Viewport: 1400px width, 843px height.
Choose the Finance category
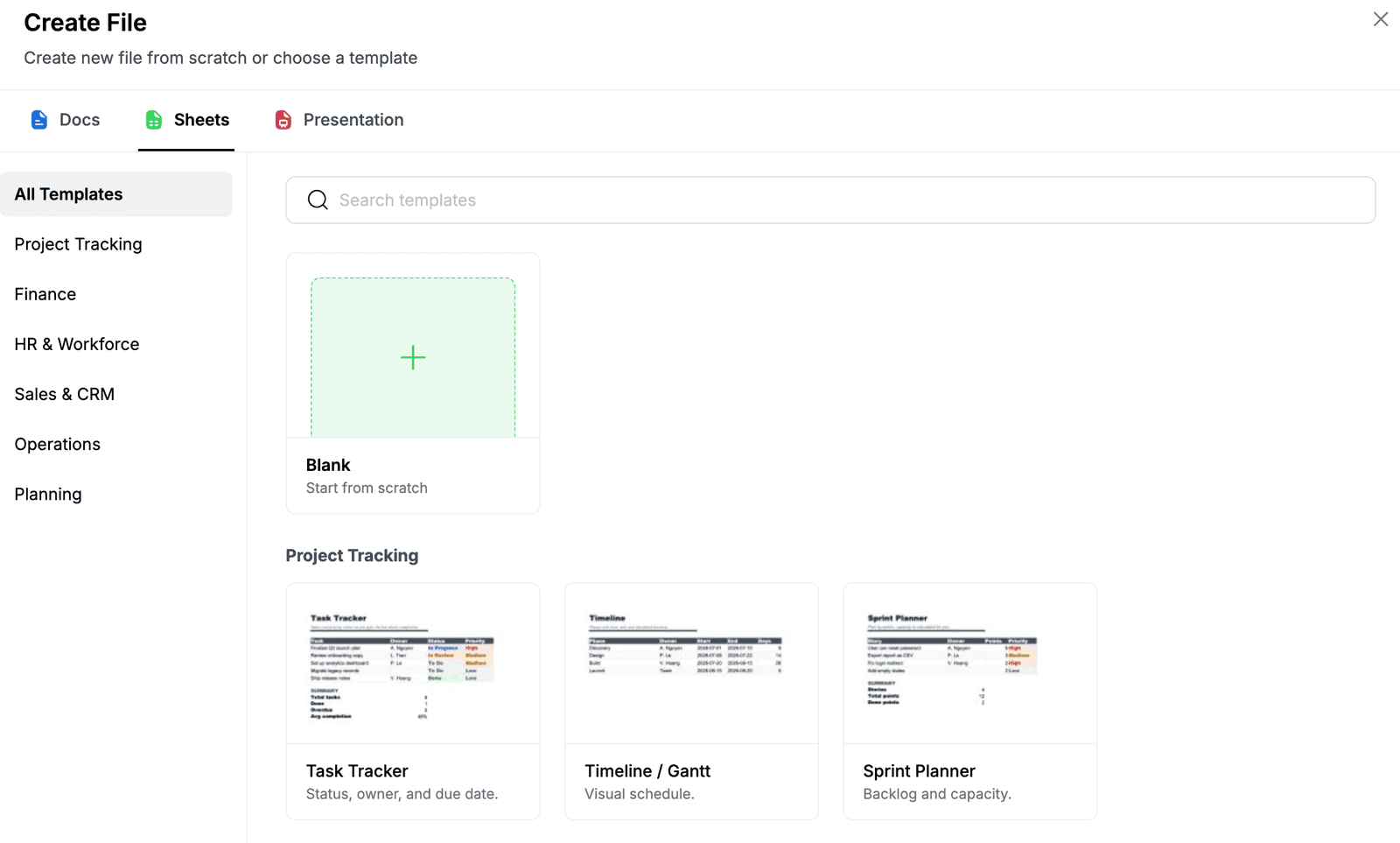pyautogui.click(x=116, y=294)
